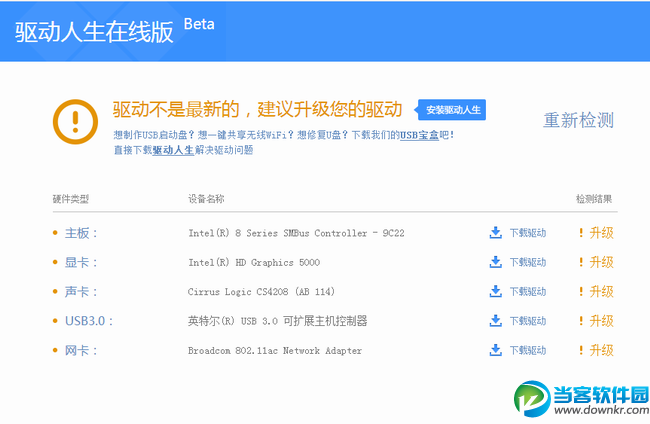650x424 pixels.
Task: Click download icon in USB3.0 row
Action: [495, 321]
